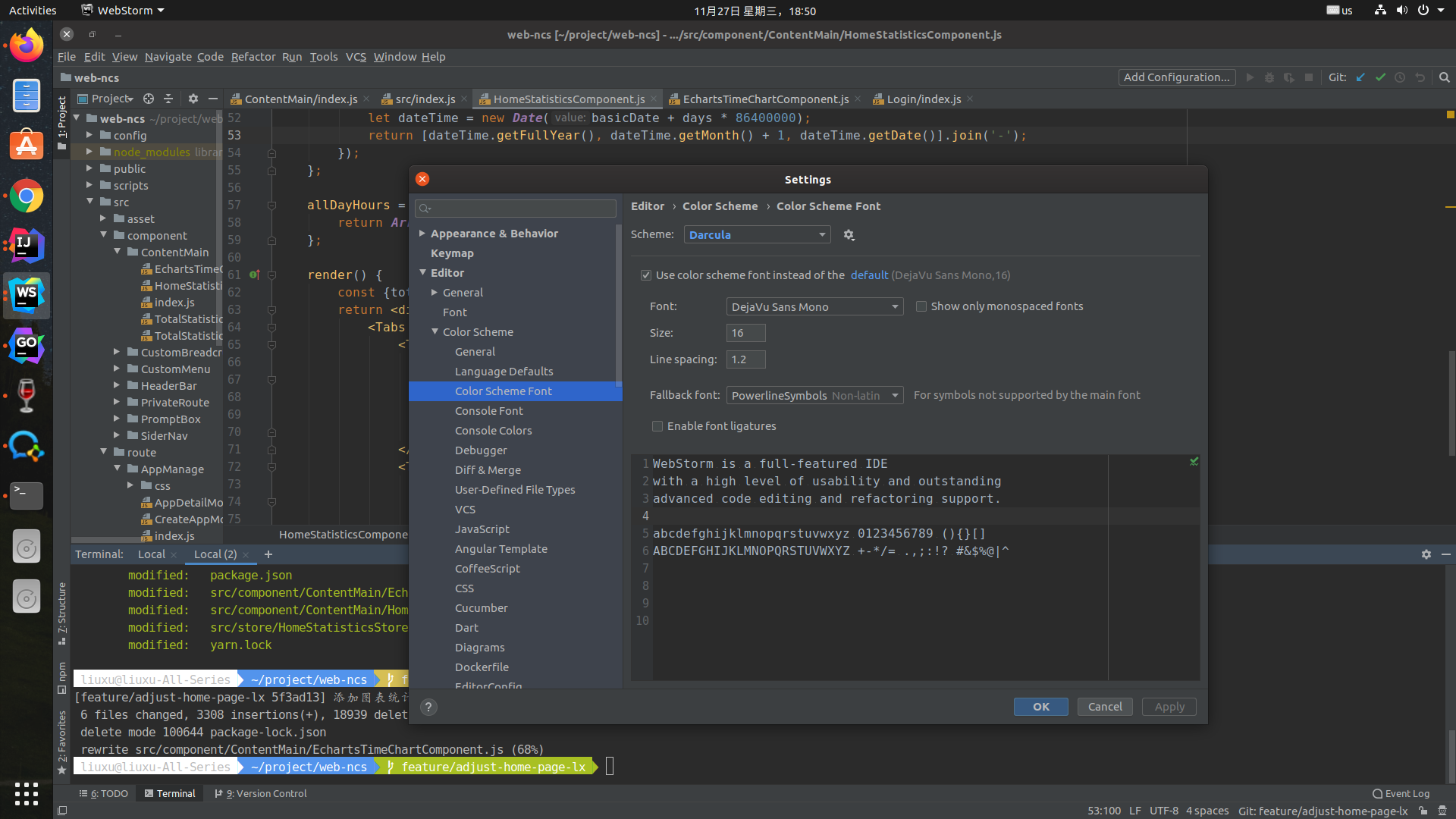Click the settings help question mark
This screenshot has width=1456, height=819.
coord(428,707)
